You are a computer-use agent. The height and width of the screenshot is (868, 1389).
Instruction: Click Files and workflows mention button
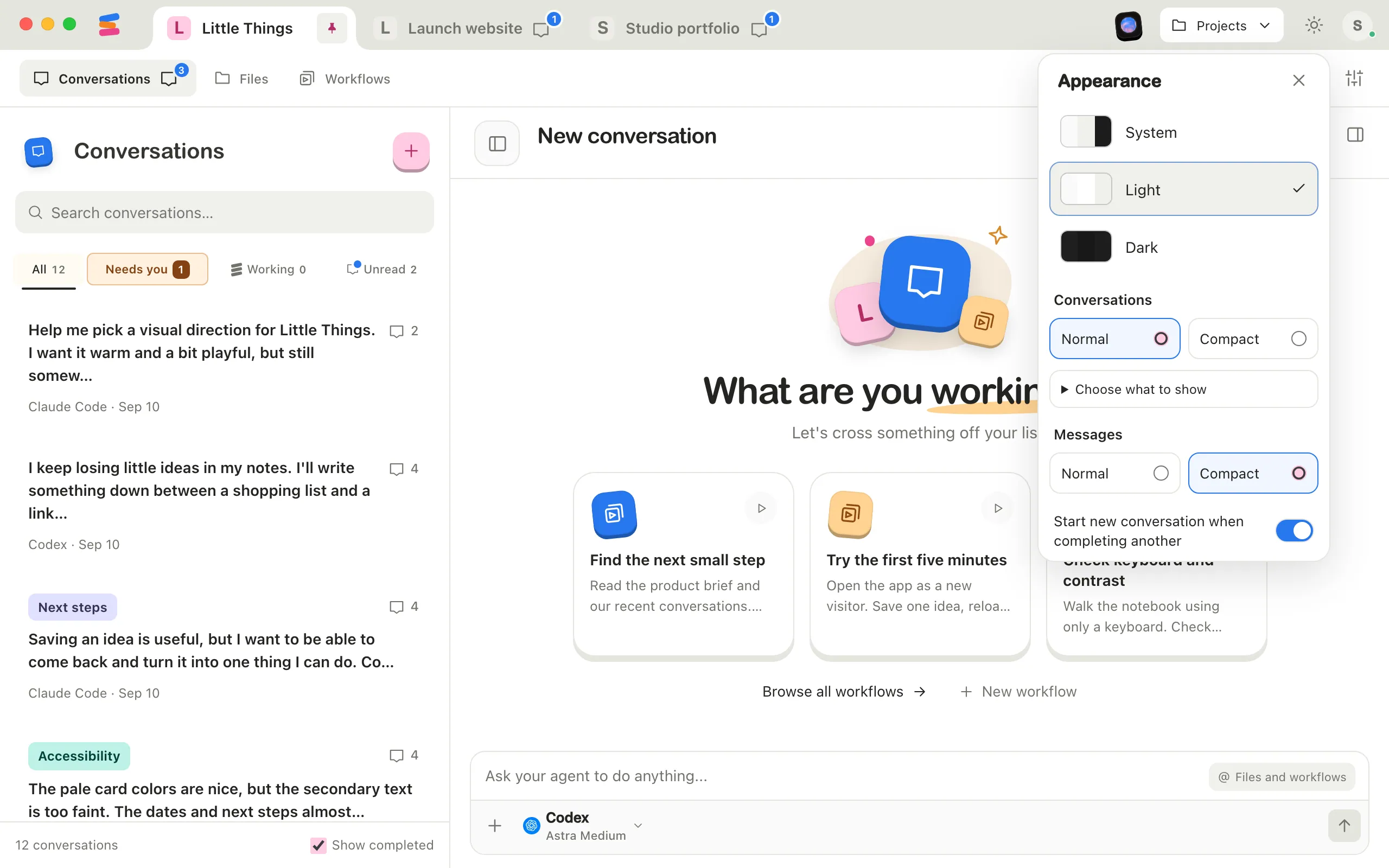1282,777
